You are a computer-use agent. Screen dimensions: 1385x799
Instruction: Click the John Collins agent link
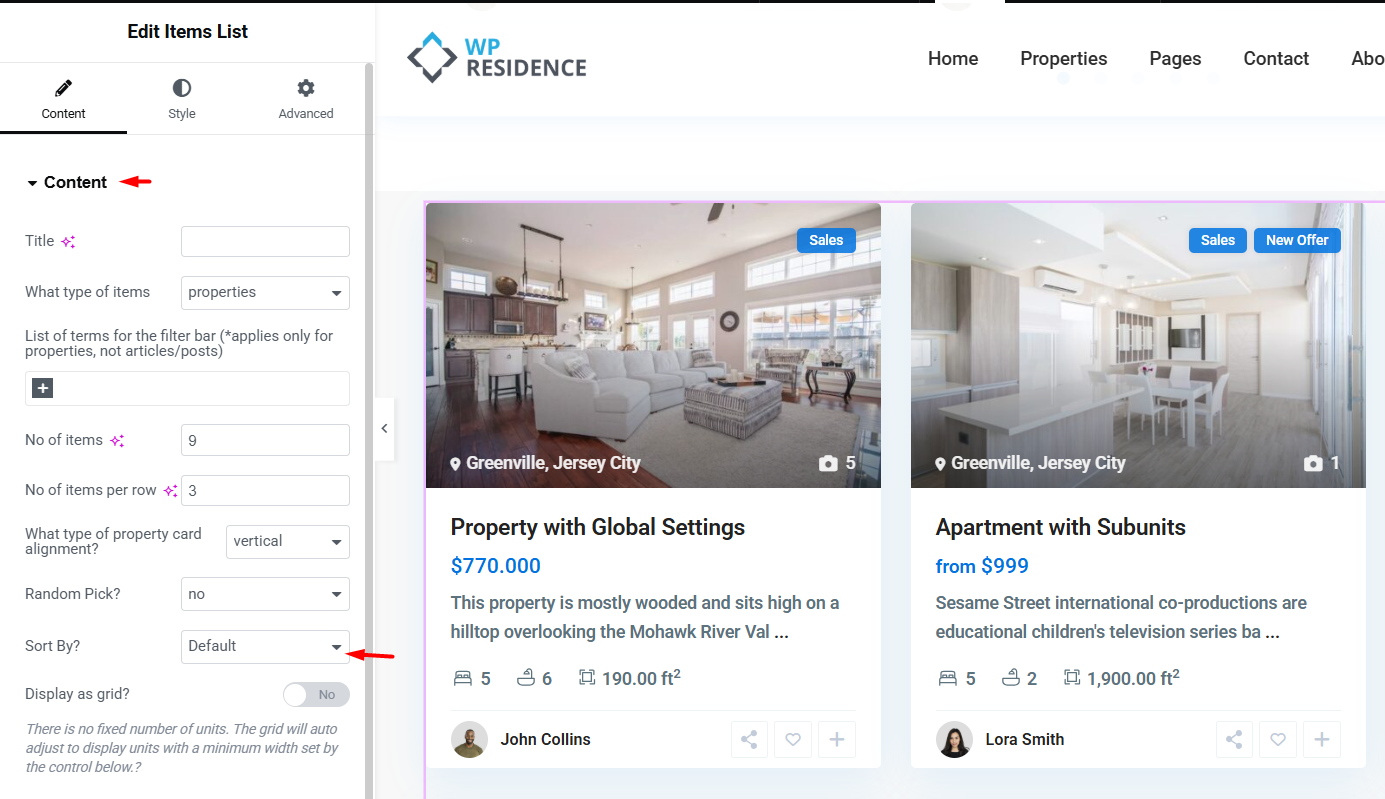[545, 740]
